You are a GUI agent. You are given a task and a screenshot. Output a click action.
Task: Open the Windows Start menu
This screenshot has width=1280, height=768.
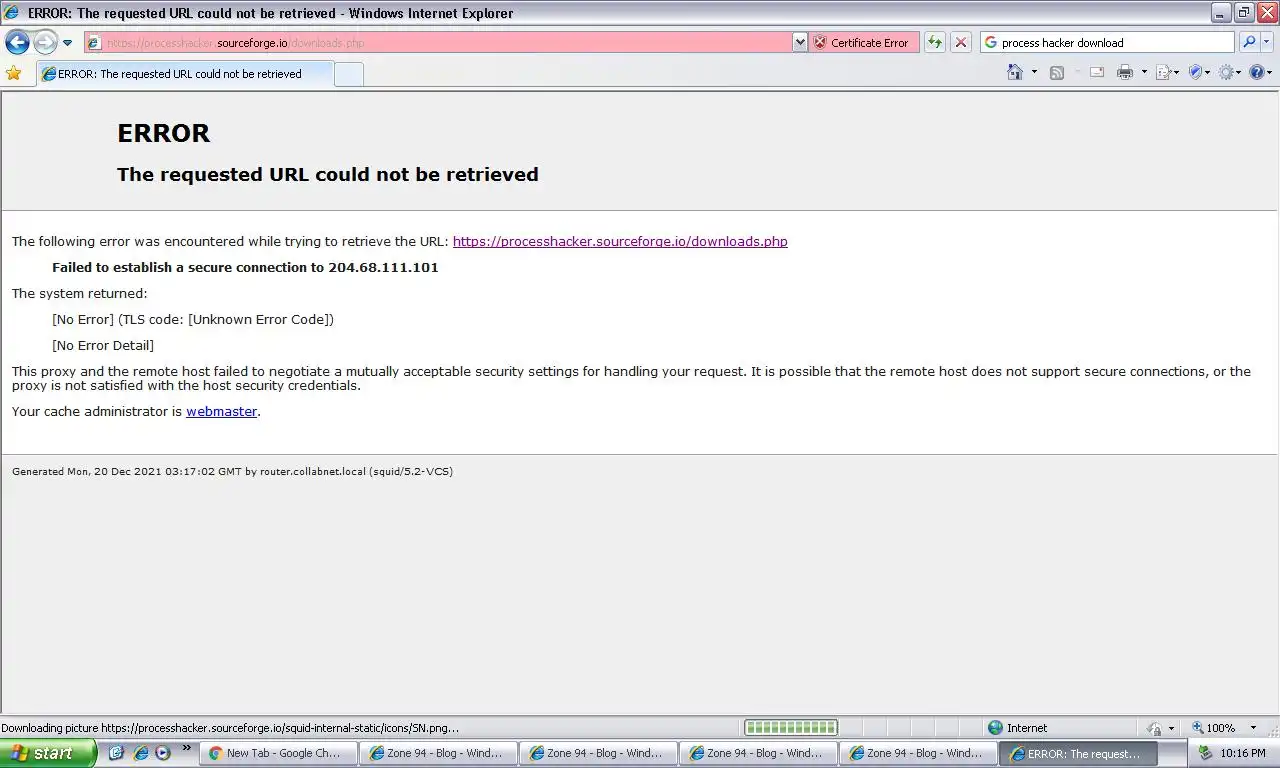(48, 753)
